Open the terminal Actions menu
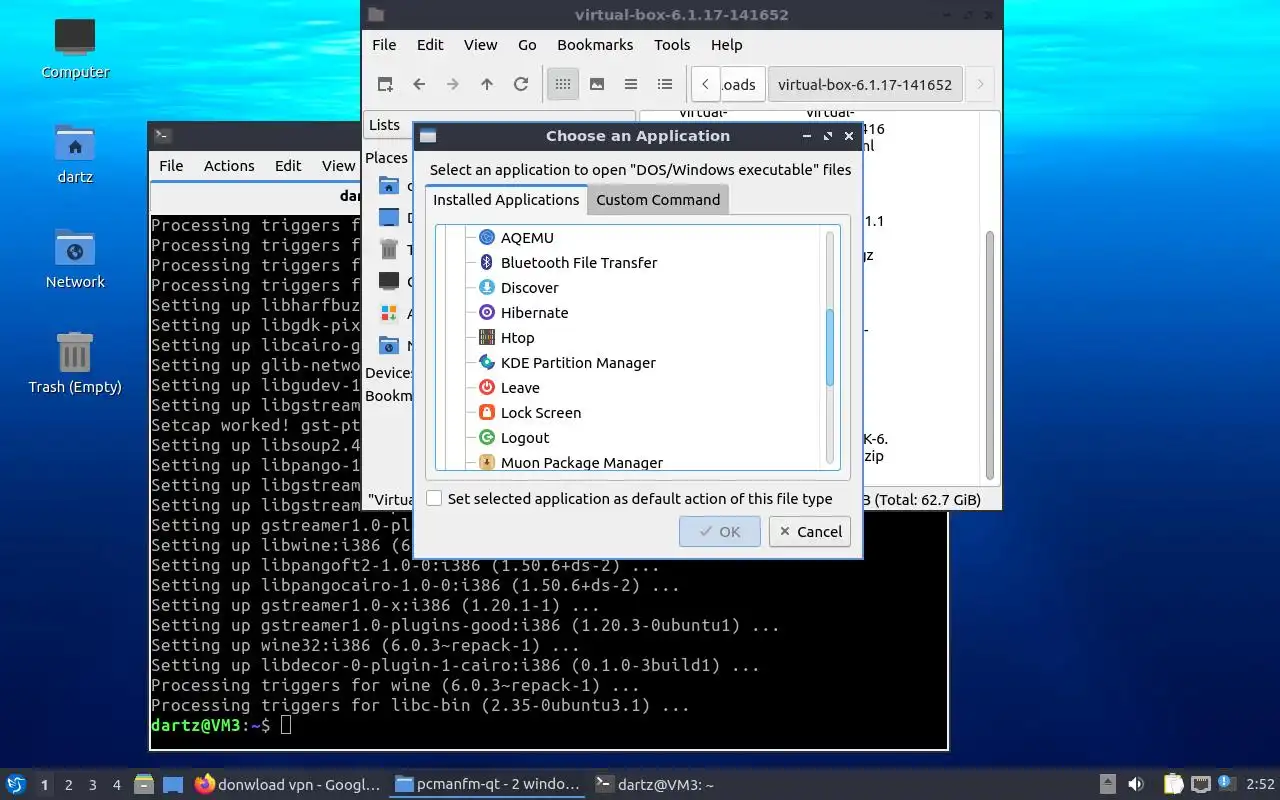 [x=229, y=166]
